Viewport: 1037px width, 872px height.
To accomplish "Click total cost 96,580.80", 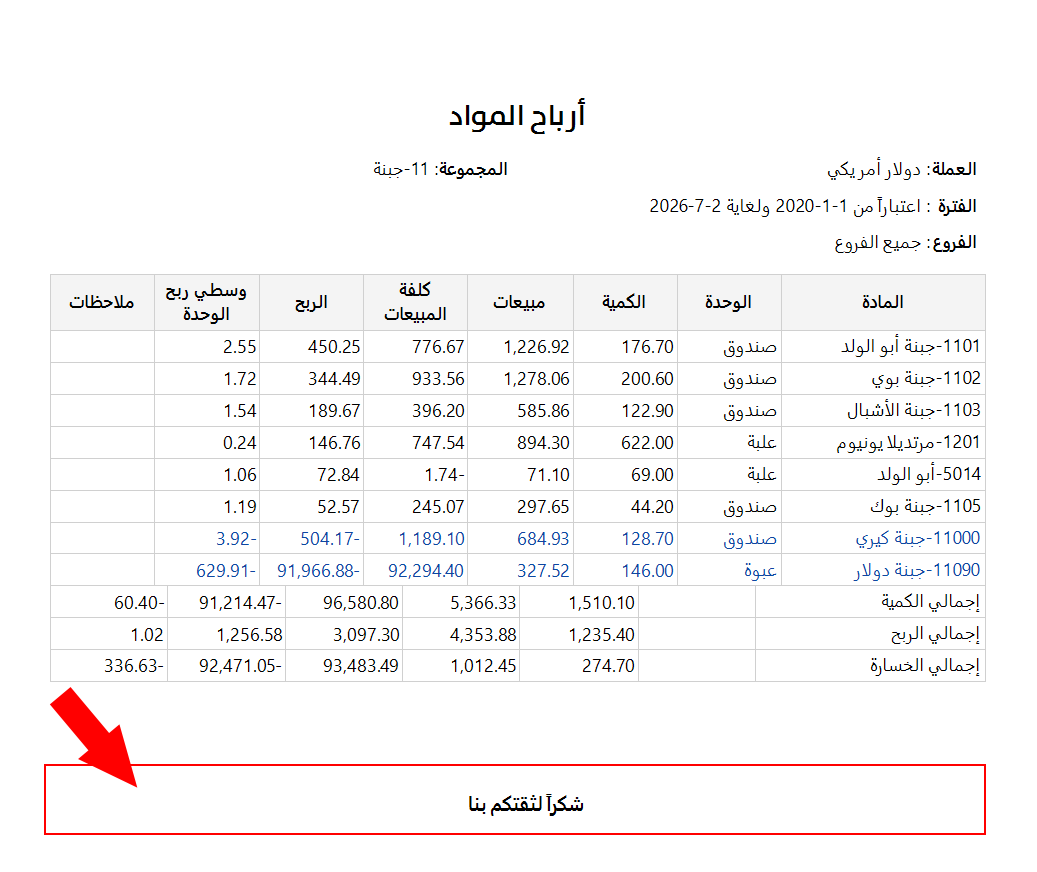I will [360, 604].
